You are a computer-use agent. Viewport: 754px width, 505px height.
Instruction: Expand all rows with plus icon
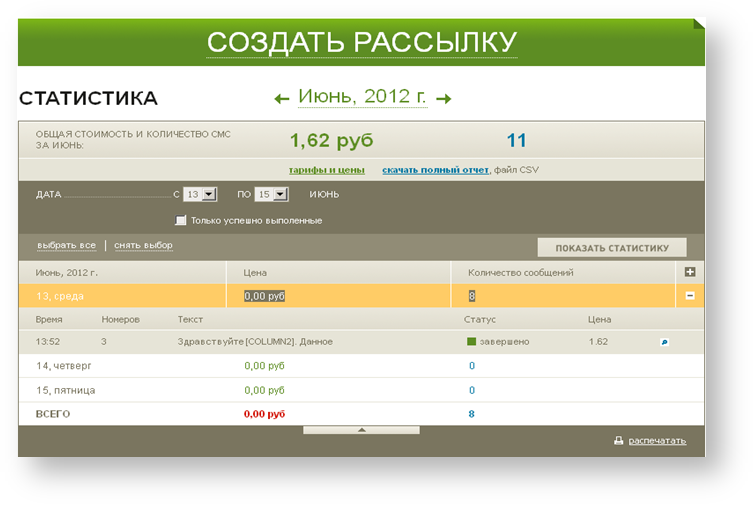point(690,272)
